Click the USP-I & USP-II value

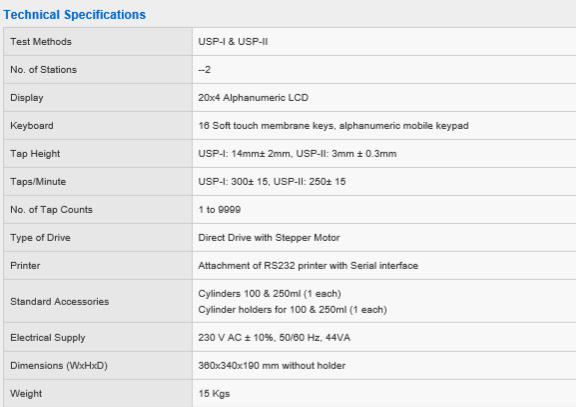pos(233,42)
